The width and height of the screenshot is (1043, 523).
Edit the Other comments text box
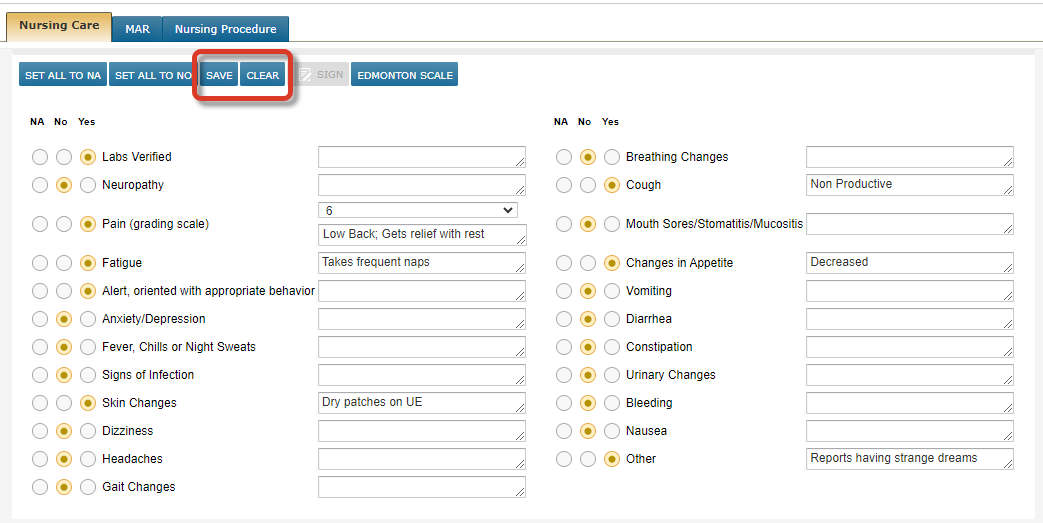coord(909,459)
